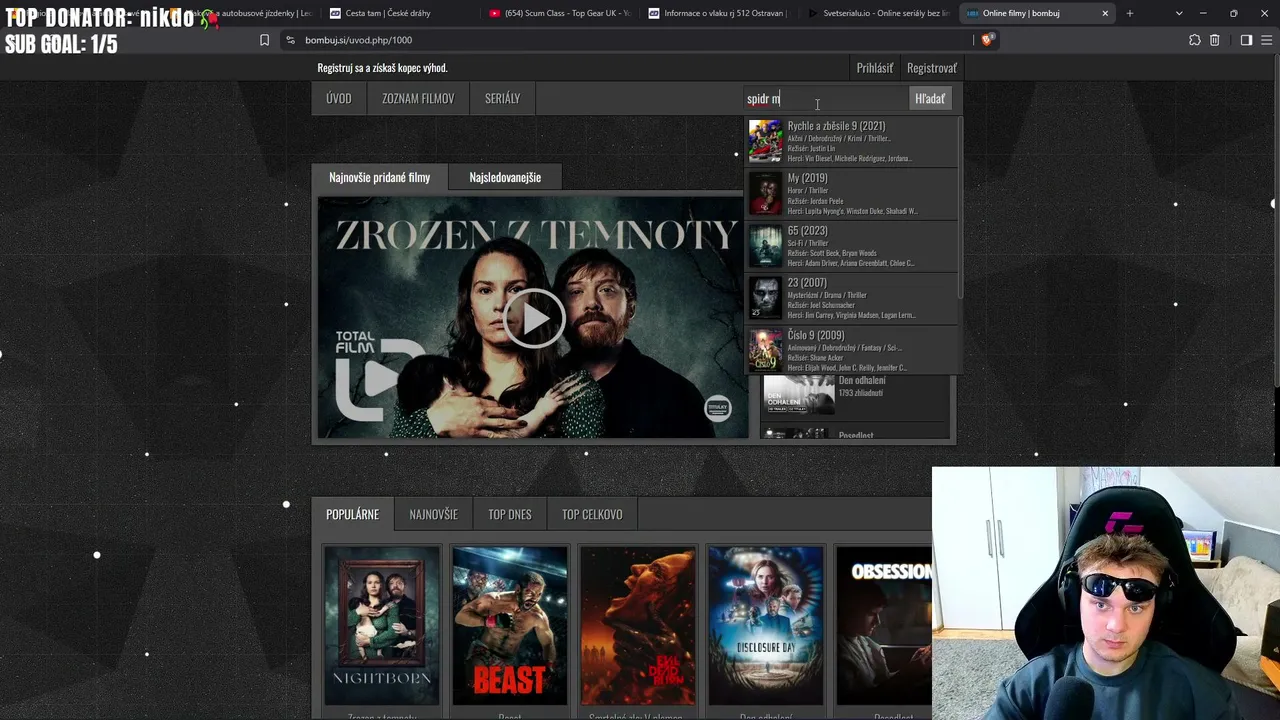Click the Registruj sa a získaš kopec výhod text
The height and width of the screenshot is (720, 1280).
pyautogui.click(x=382, y=68)
